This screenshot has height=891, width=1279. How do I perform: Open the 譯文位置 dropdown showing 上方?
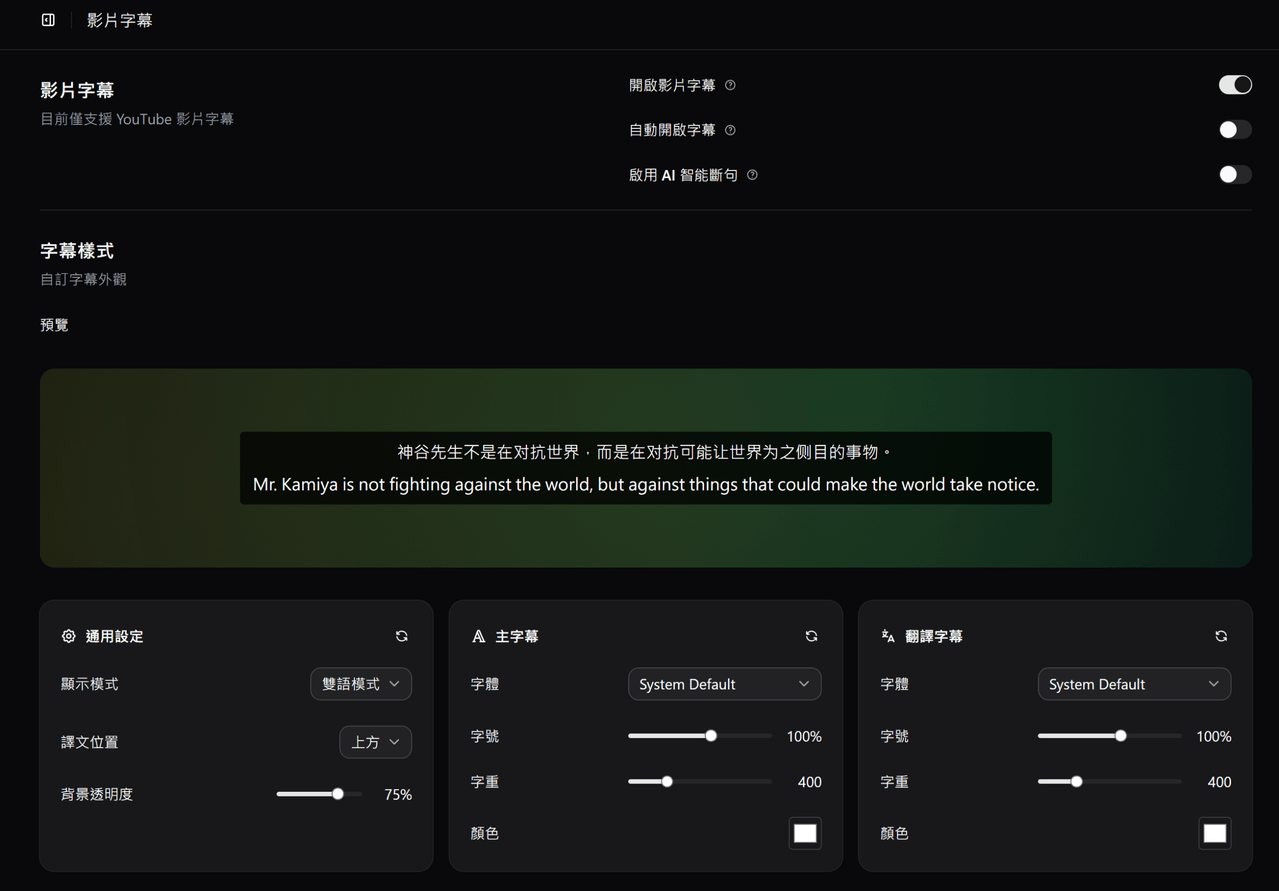click(376, 742)
